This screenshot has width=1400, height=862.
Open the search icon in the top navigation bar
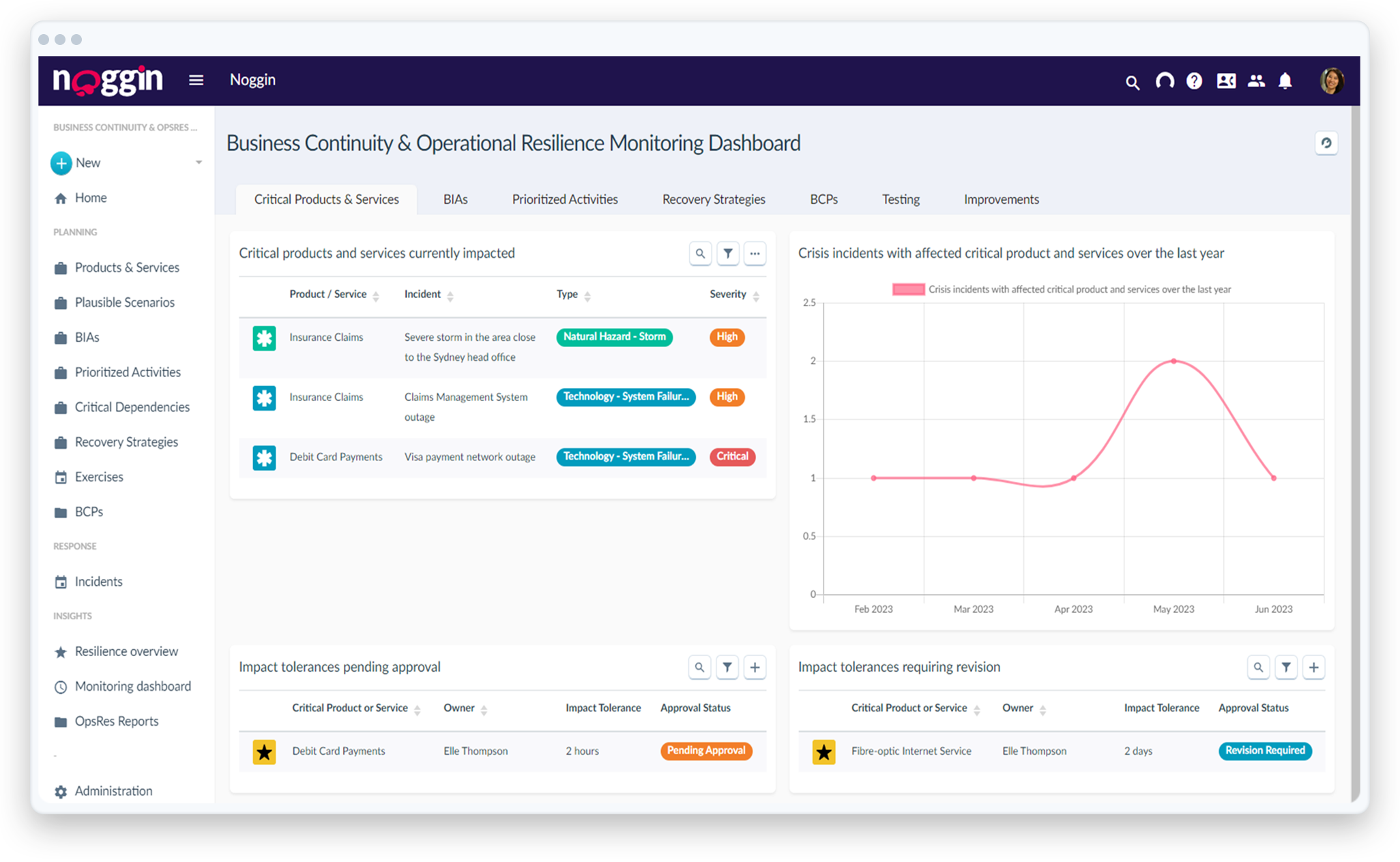pyautogui.click(x=1132, y=81)
